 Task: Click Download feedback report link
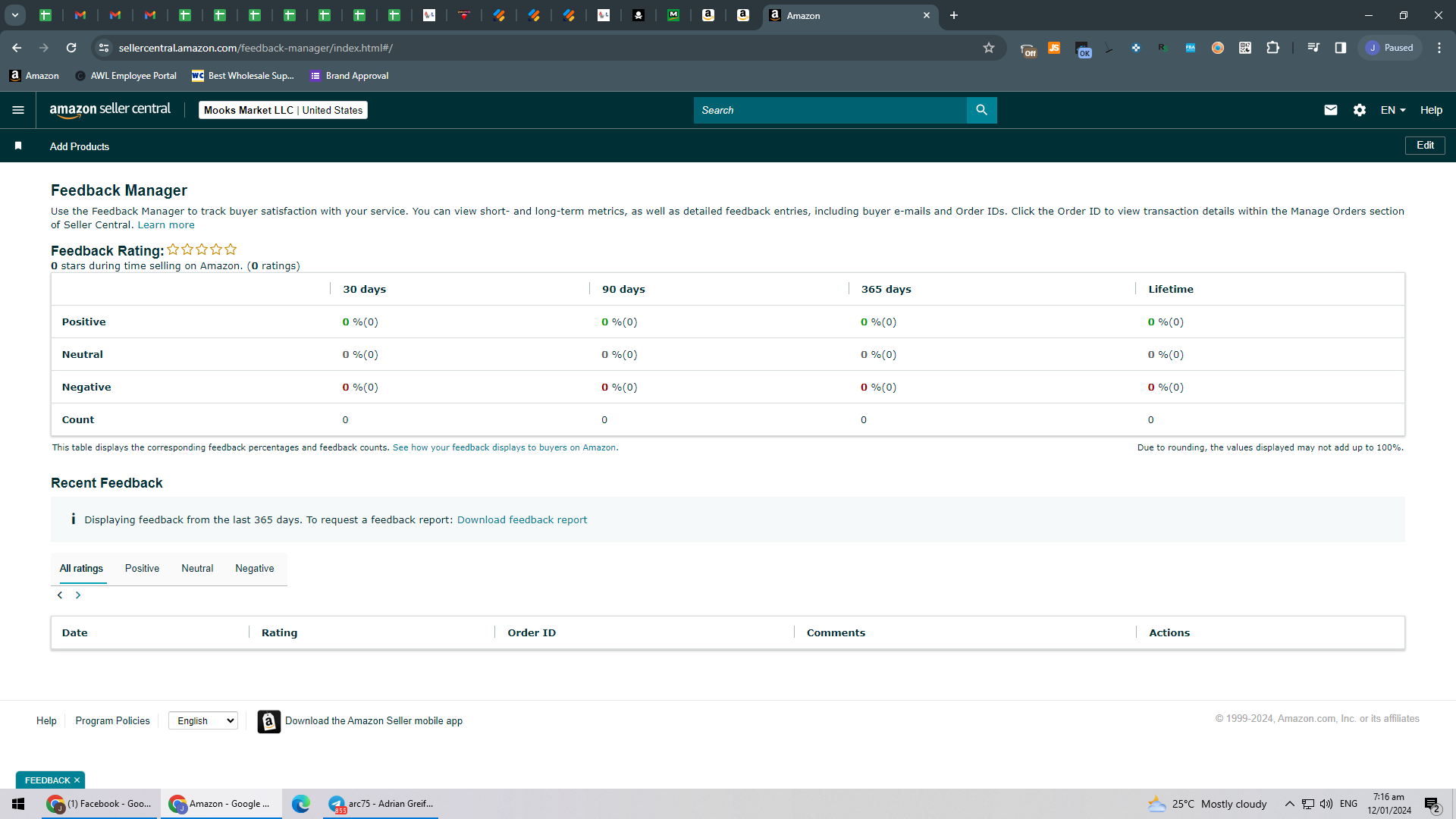pos(522,520)
